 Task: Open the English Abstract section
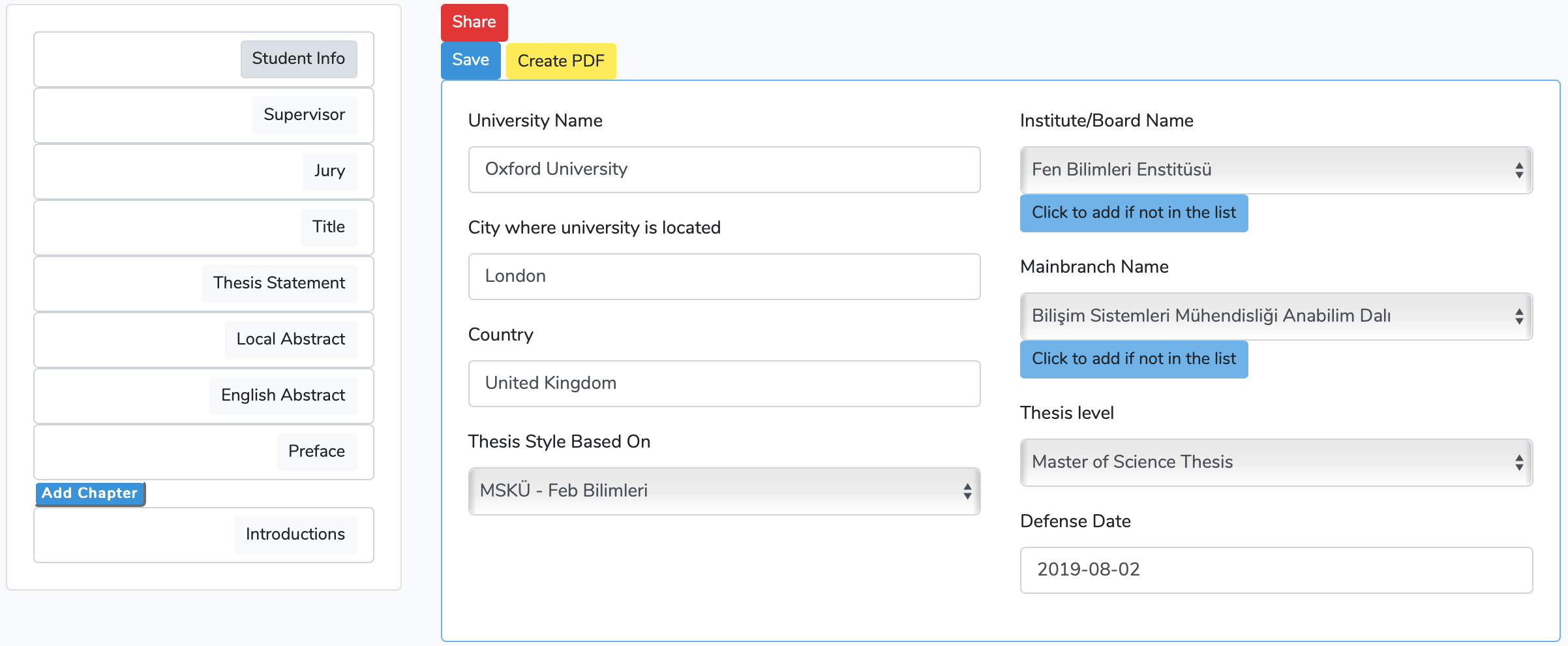(x=282, y=395)
